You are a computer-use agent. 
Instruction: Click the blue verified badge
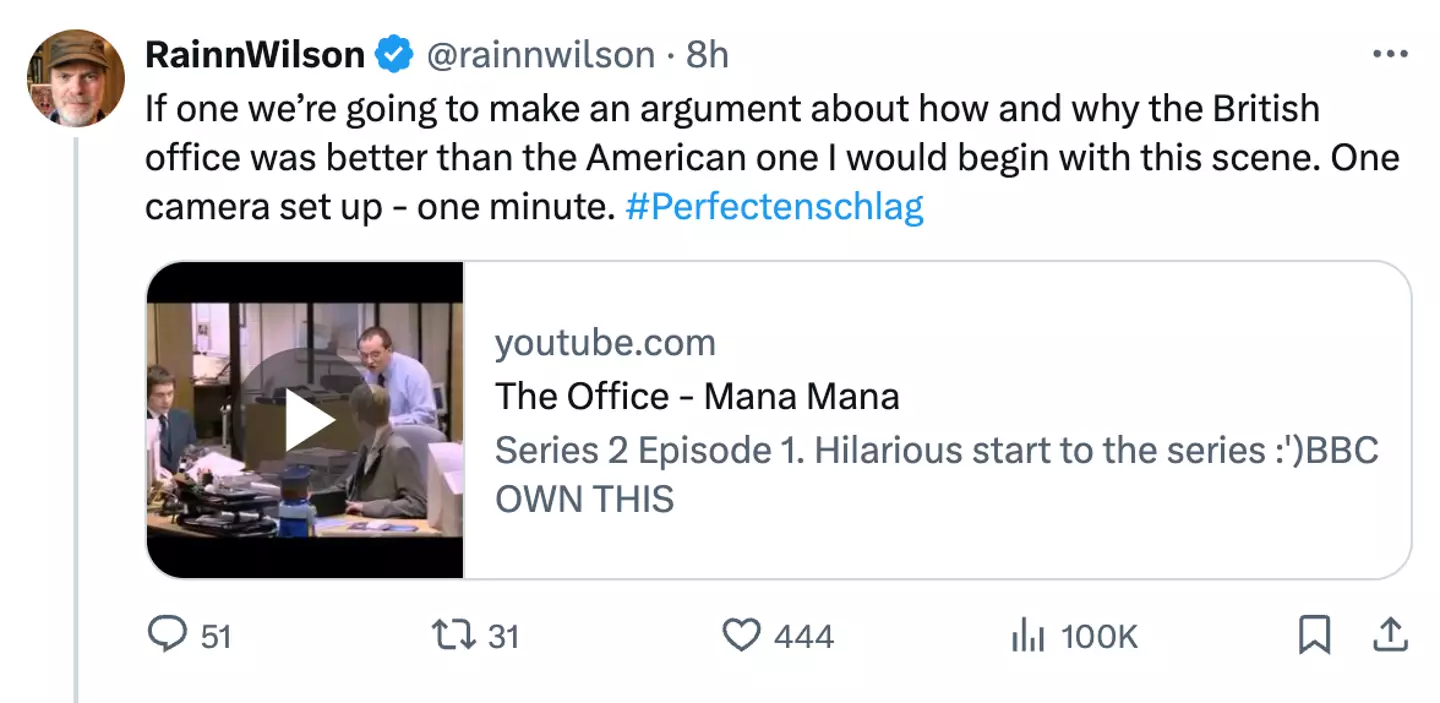click(x=394, y=55)
